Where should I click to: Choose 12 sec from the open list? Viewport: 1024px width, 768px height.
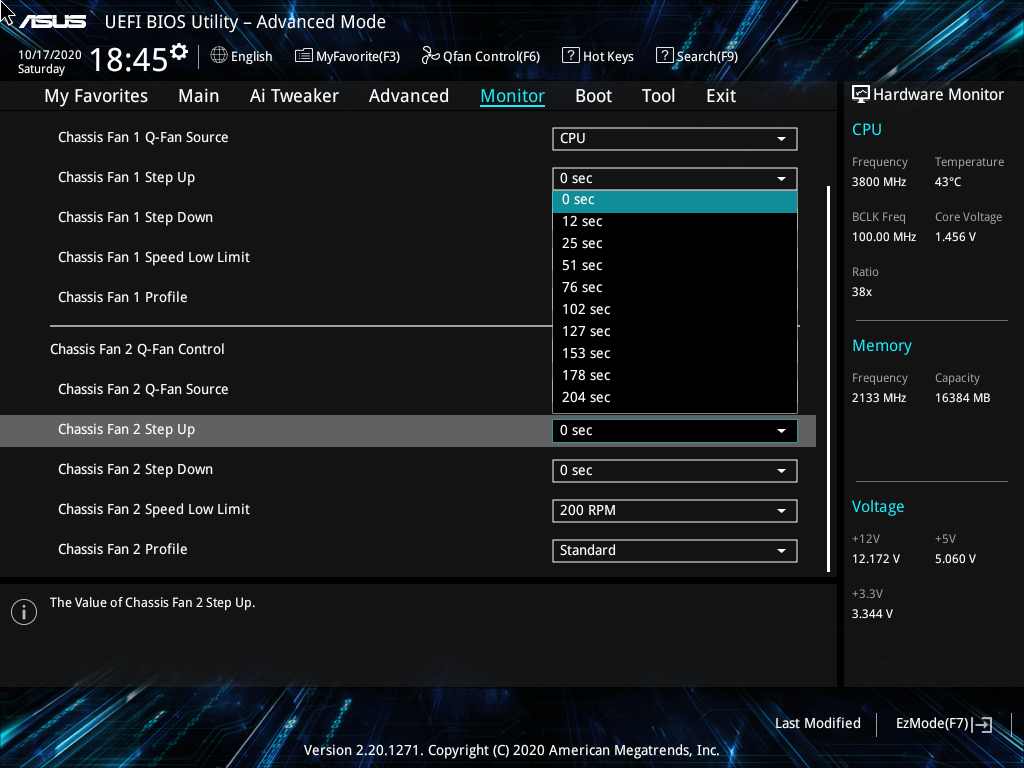(x=675, y=221)
